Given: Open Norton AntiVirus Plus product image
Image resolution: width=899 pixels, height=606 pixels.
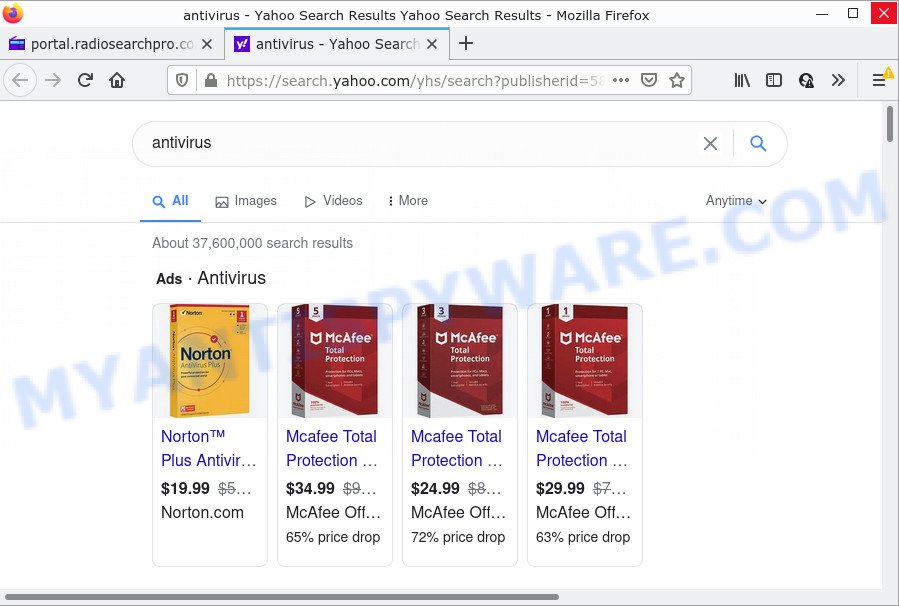Looking at the screenshot, I should [210, 361].
